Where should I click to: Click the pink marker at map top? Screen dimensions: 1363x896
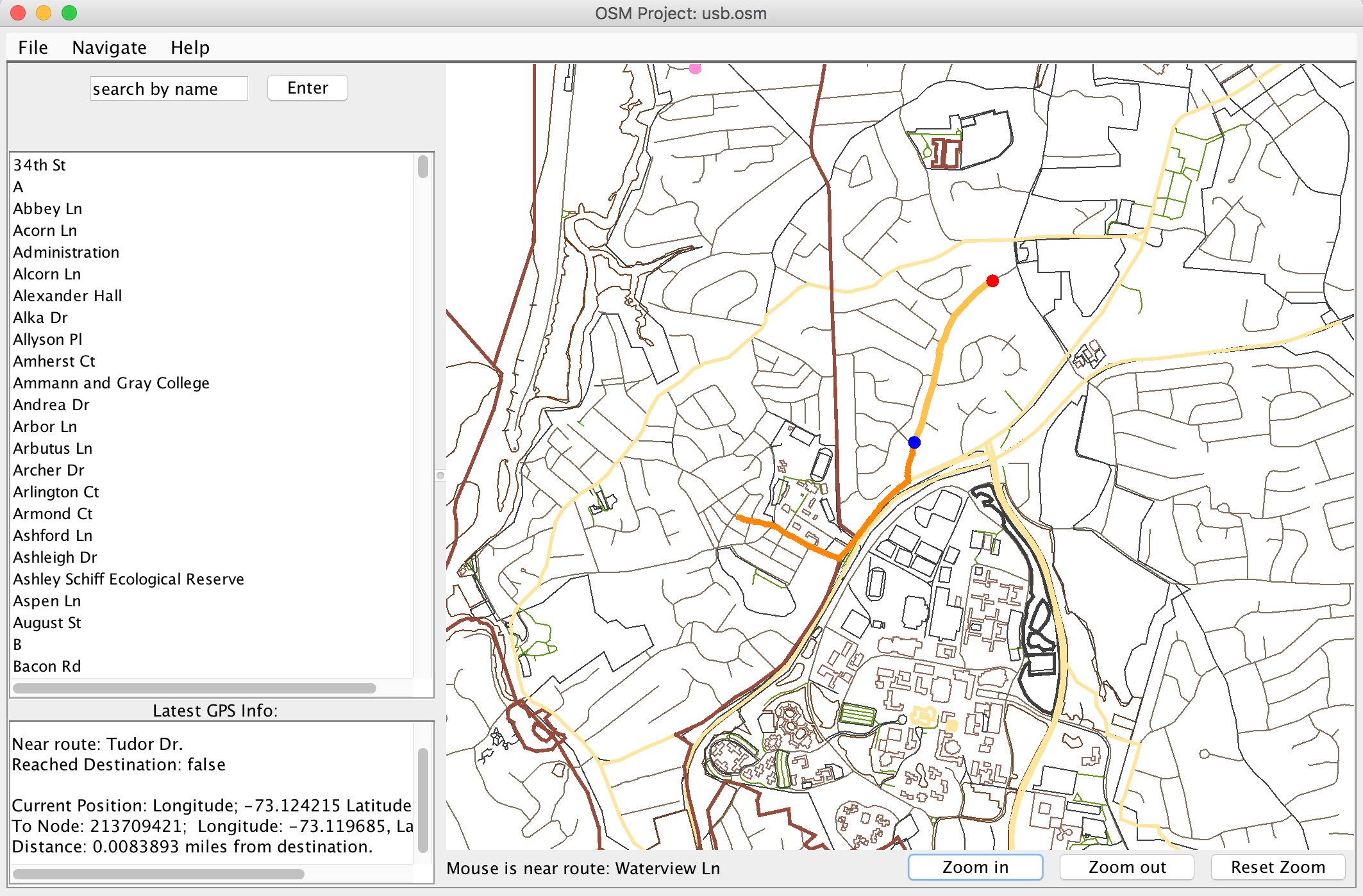(695, 69)
